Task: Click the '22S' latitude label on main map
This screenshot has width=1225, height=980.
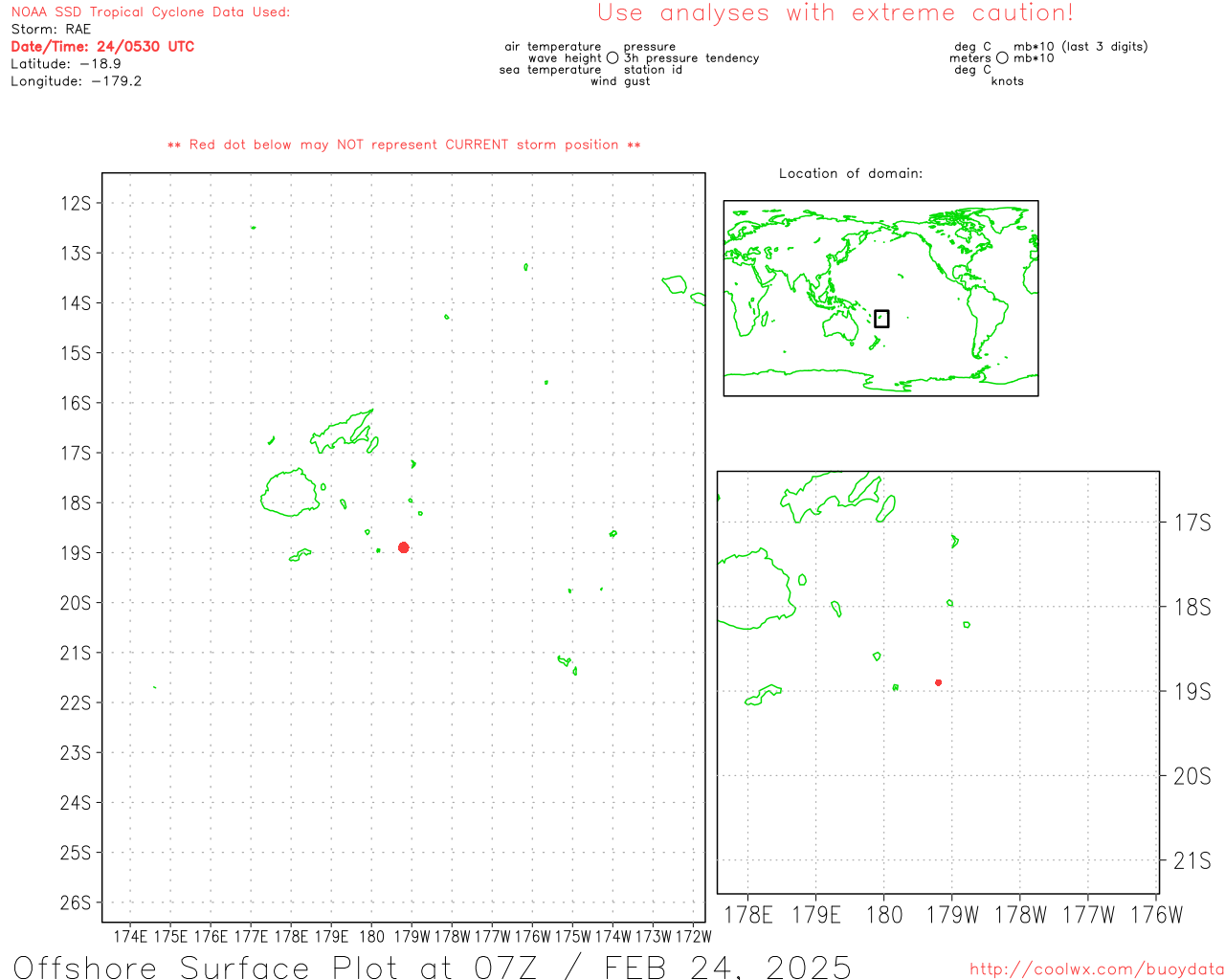Action: coord(76,702)
